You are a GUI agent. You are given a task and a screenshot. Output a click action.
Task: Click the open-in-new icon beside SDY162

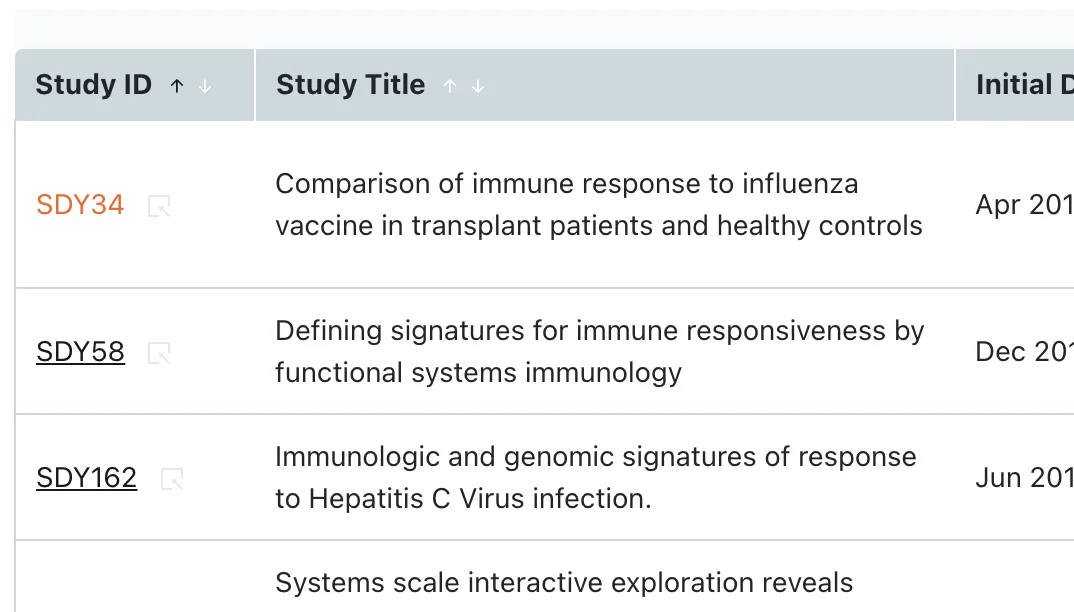pyautogui.click(x=171, y=479)
